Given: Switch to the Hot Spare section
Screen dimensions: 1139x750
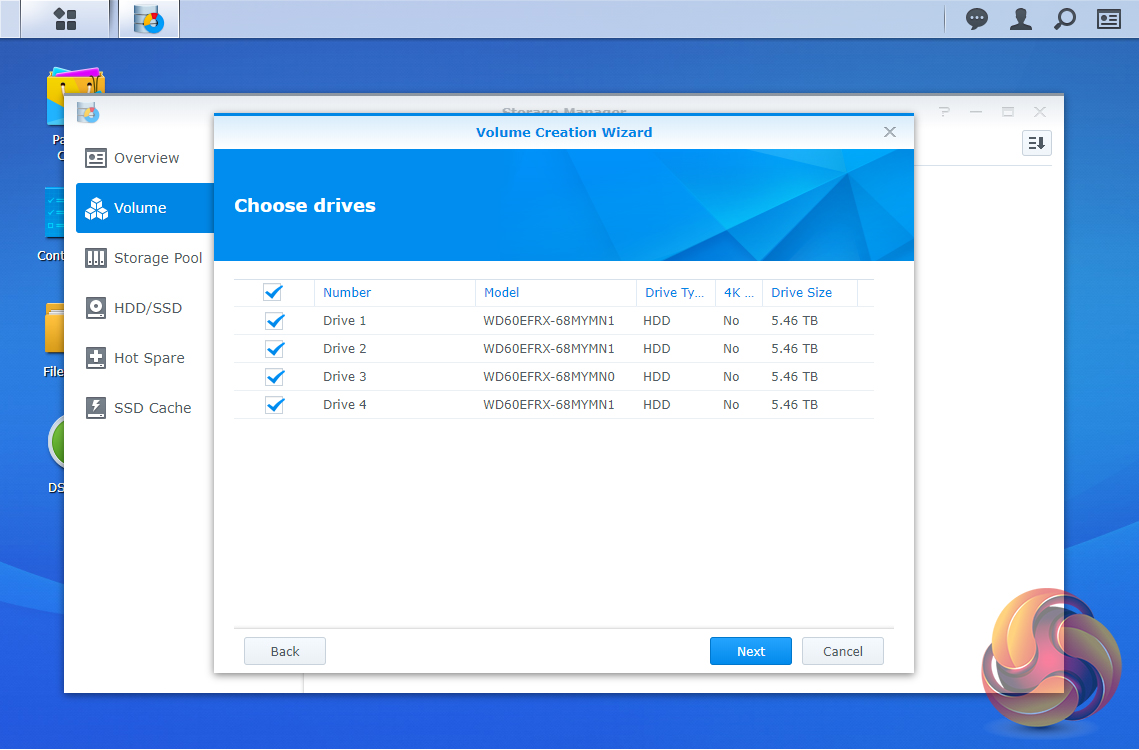Looking at the screenshot, I should 145,358.
